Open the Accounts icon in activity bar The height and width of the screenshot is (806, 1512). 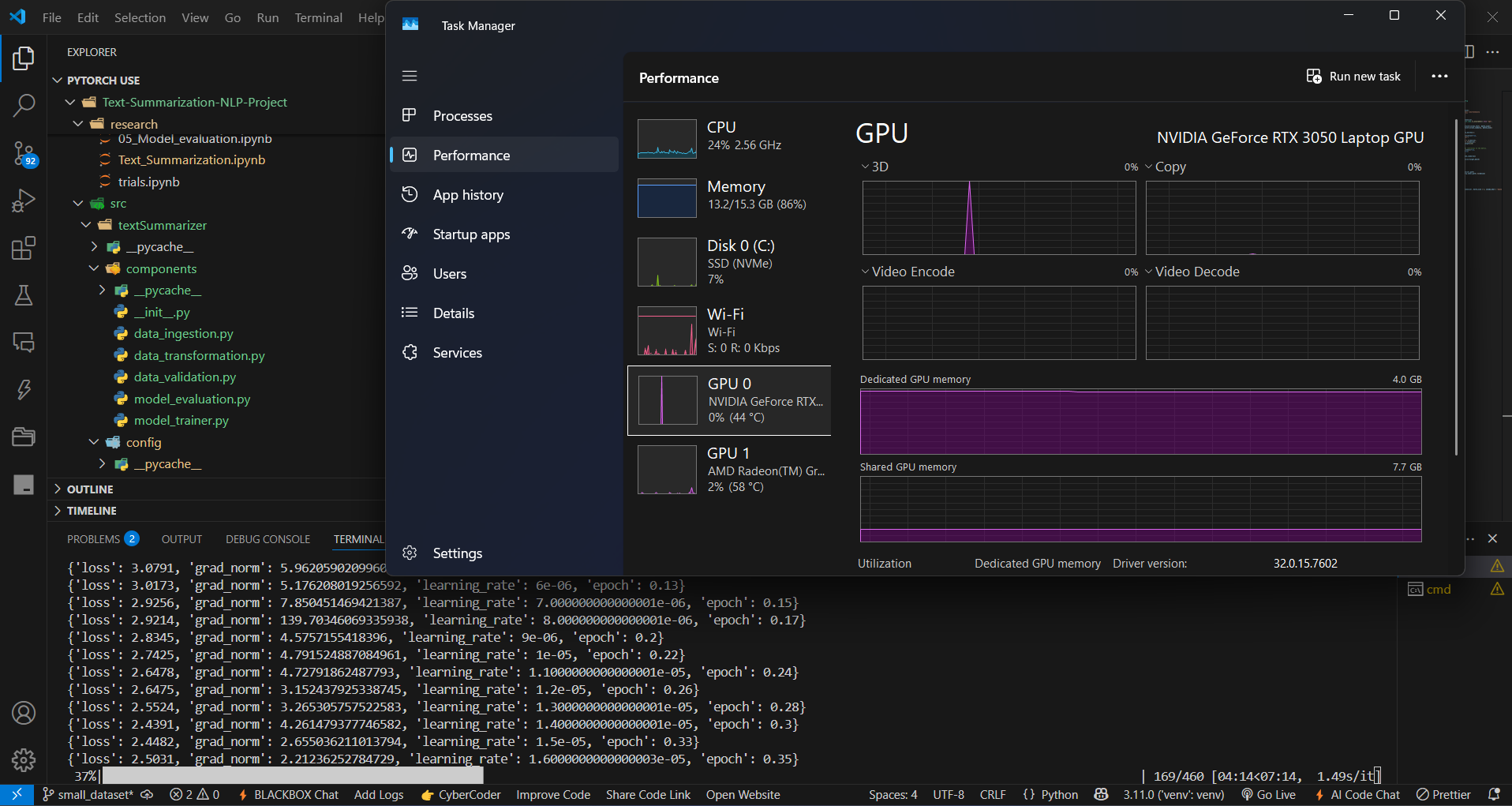24,713
